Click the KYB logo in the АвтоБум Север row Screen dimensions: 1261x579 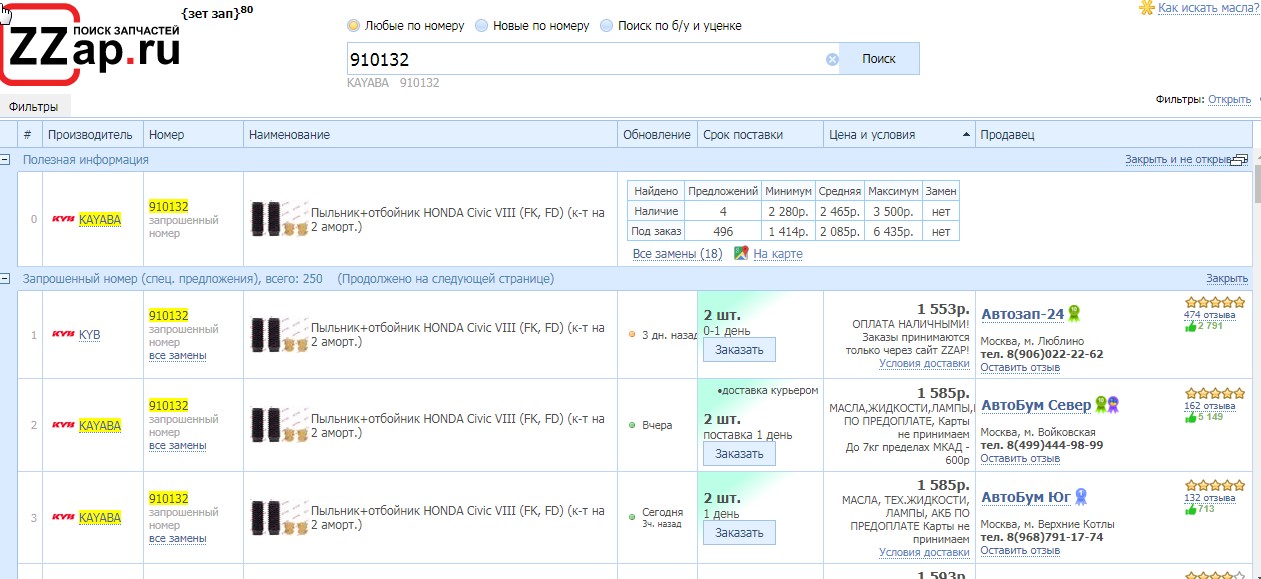(x=63, y=425)
